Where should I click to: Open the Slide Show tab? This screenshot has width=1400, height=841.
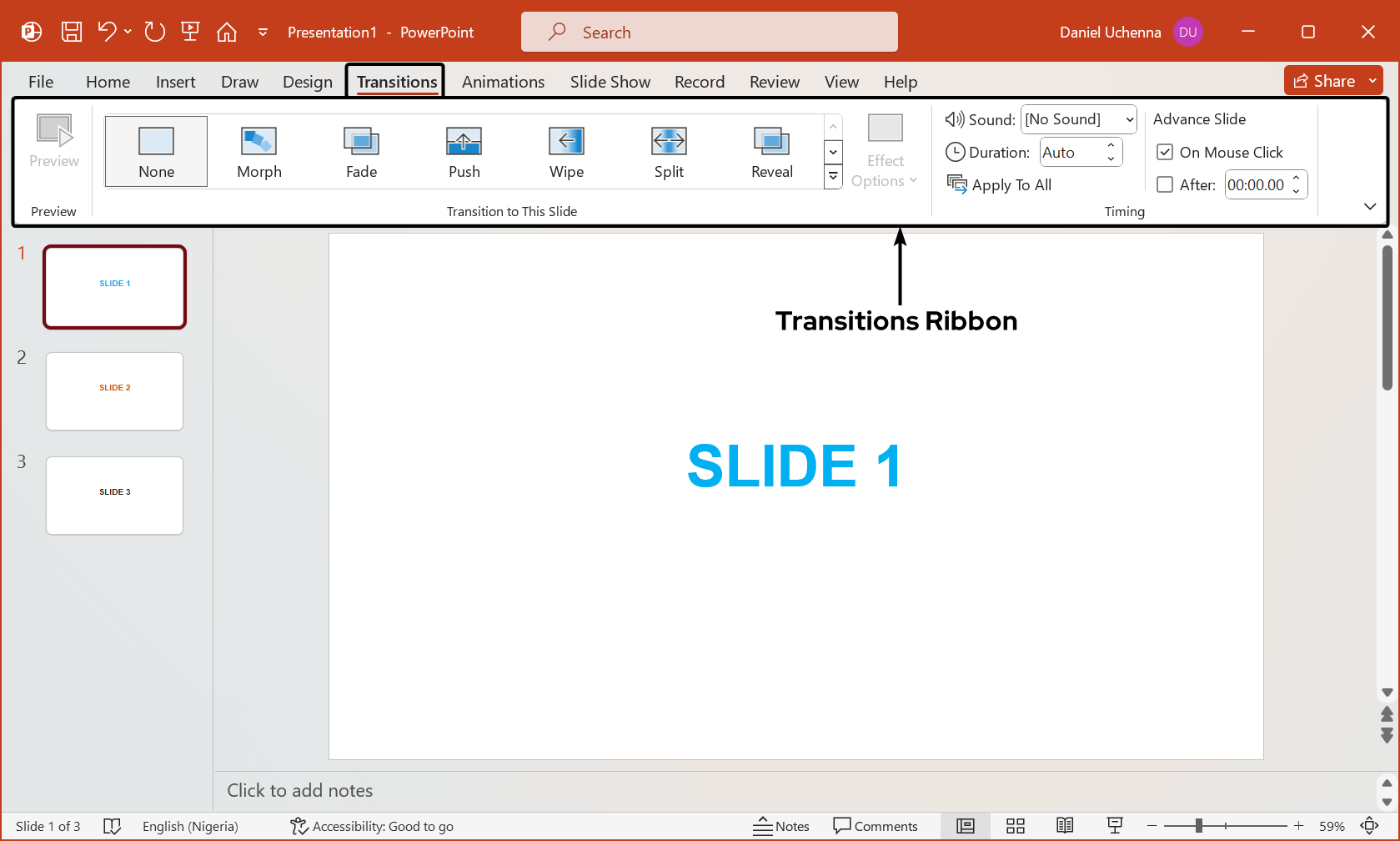610,81
